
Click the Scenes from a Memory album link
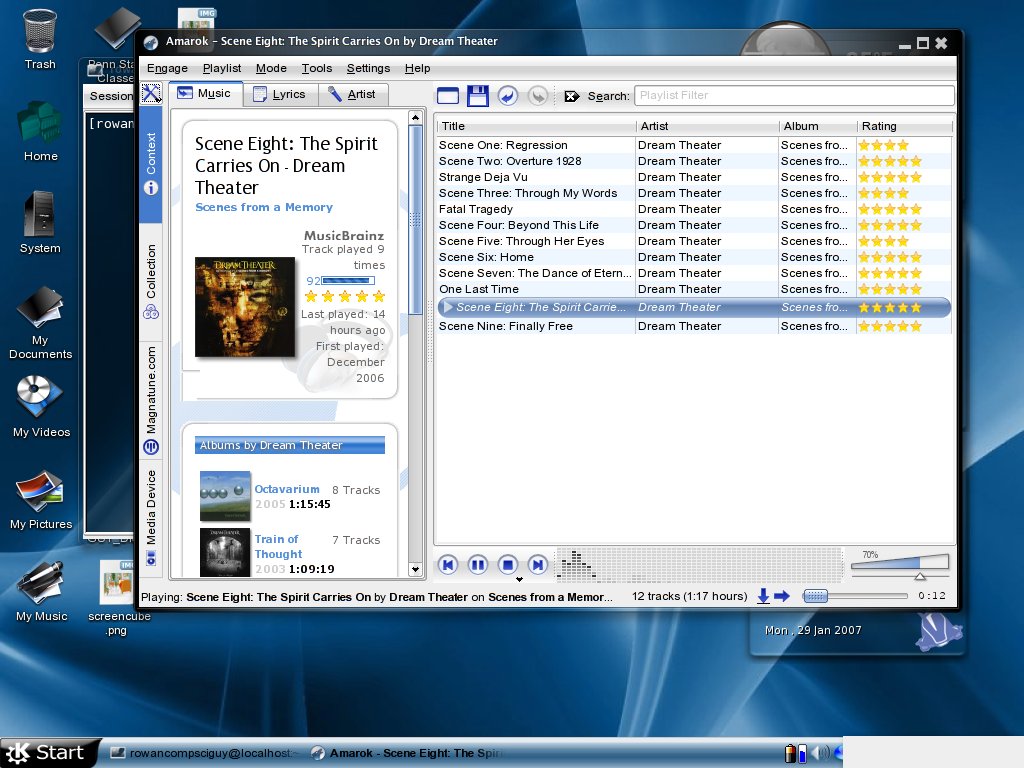tap(264, 207)
